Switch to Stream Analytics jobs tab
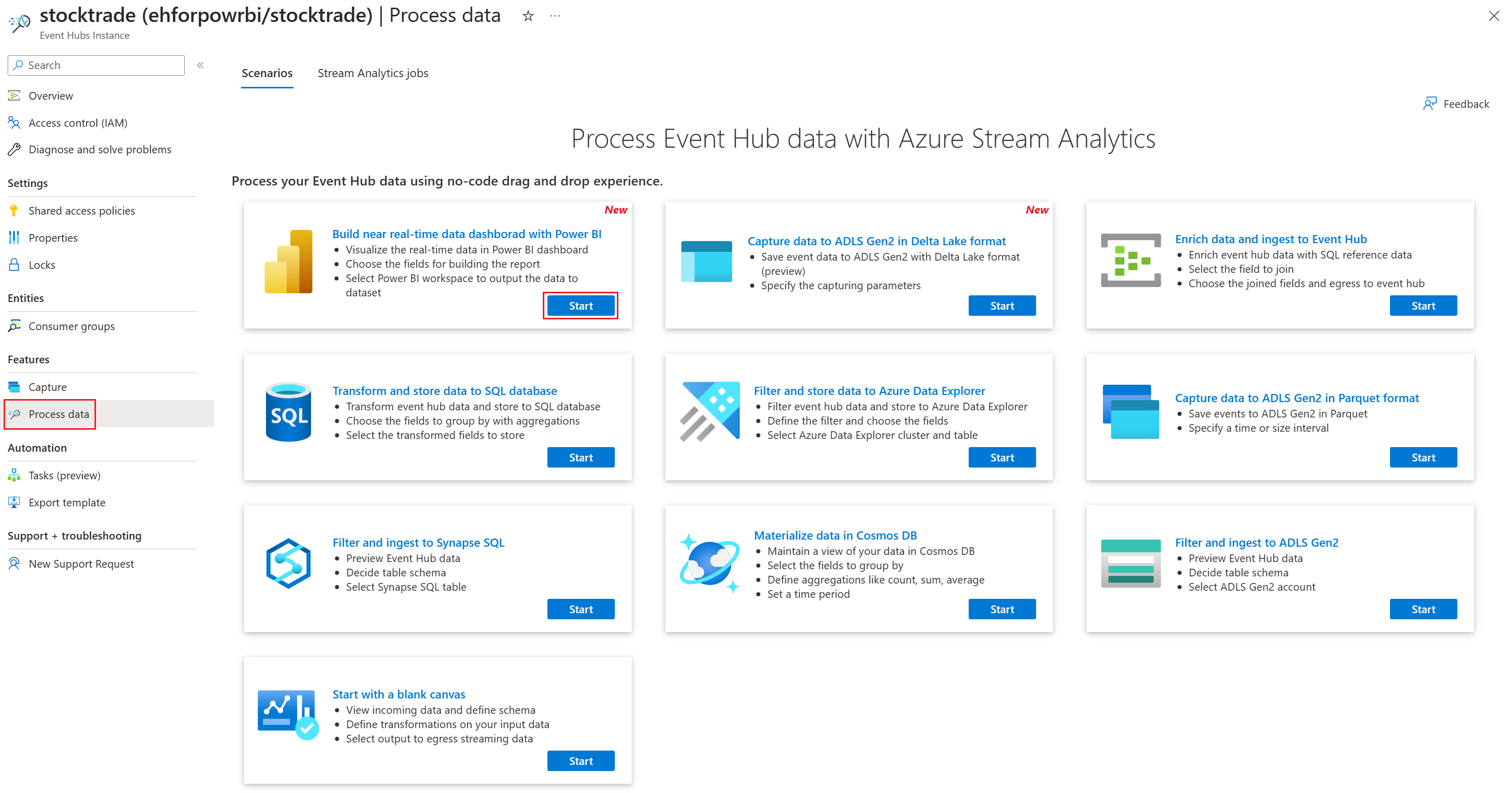This screenshot has width=1512, height=793. [373, 73]
